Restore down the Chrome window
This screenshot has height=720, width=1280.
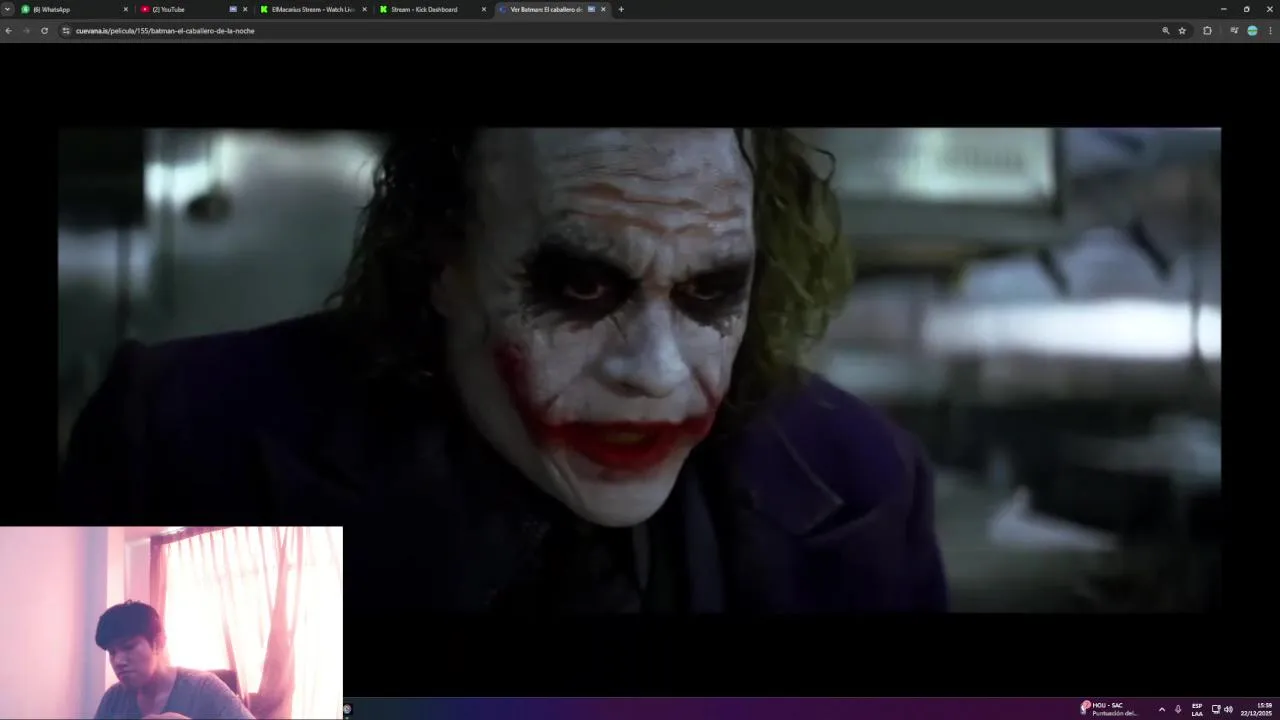coord(1246,9)
